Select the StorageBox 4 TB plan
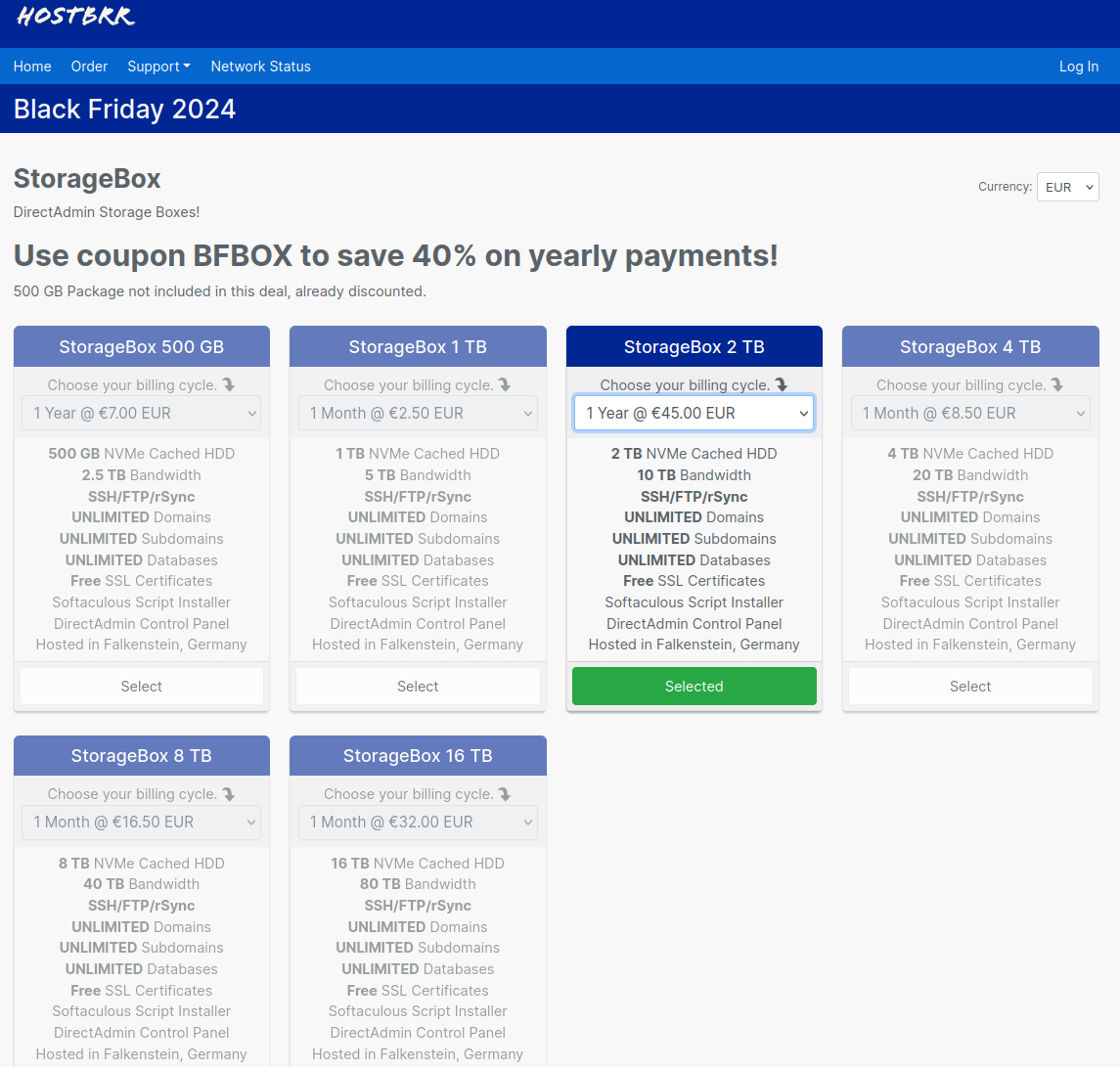This screenshot has height=1069, width=1120. click(970, 687)
